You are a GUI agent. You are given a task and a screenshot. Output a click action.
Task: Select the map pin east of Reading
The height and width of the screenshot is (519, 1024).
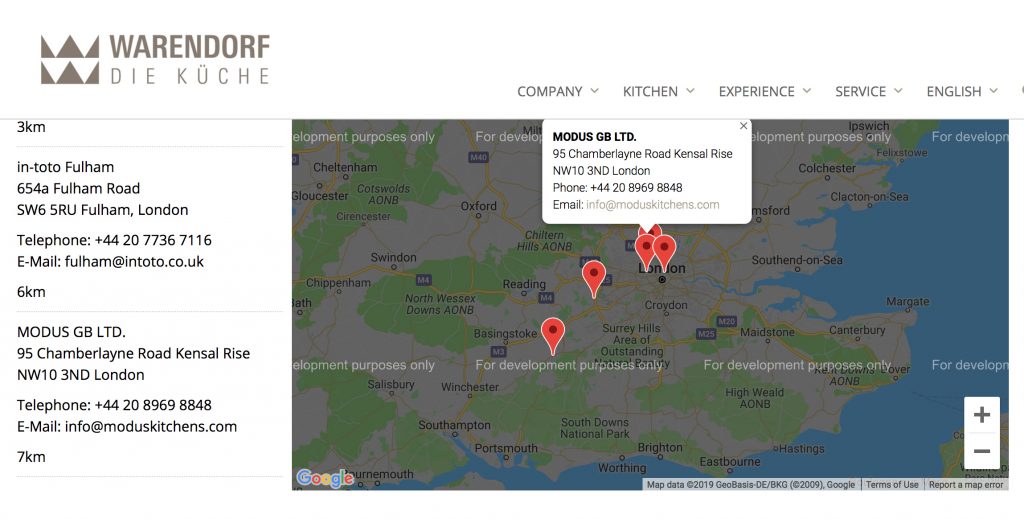tap(594, 278)
